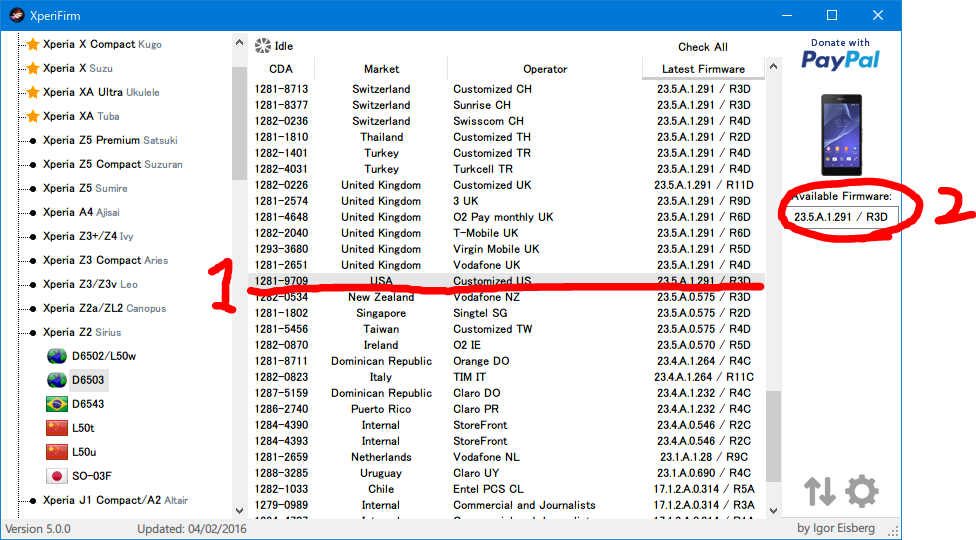Click the Check All button
This screenshot has width=976, height=540.
point(703,47)
